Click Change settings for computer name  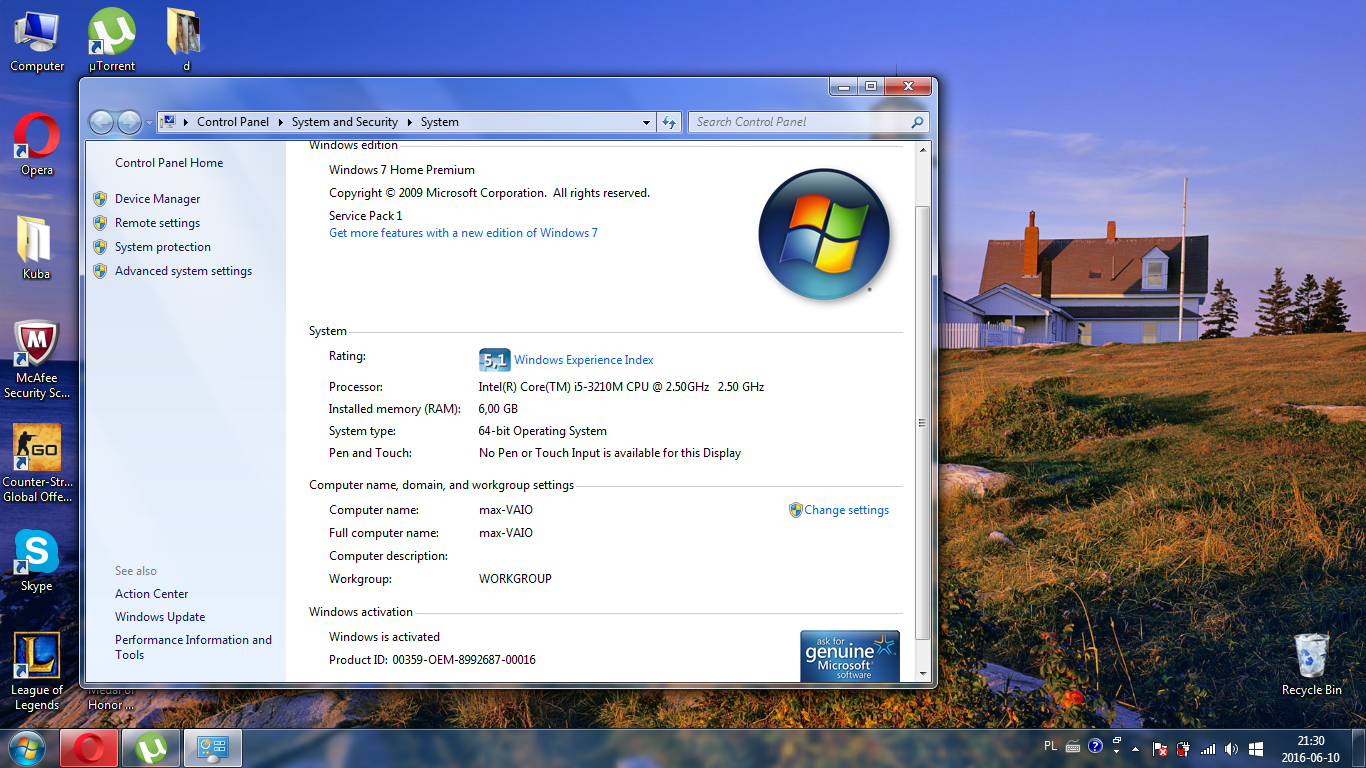click(845, 510)
